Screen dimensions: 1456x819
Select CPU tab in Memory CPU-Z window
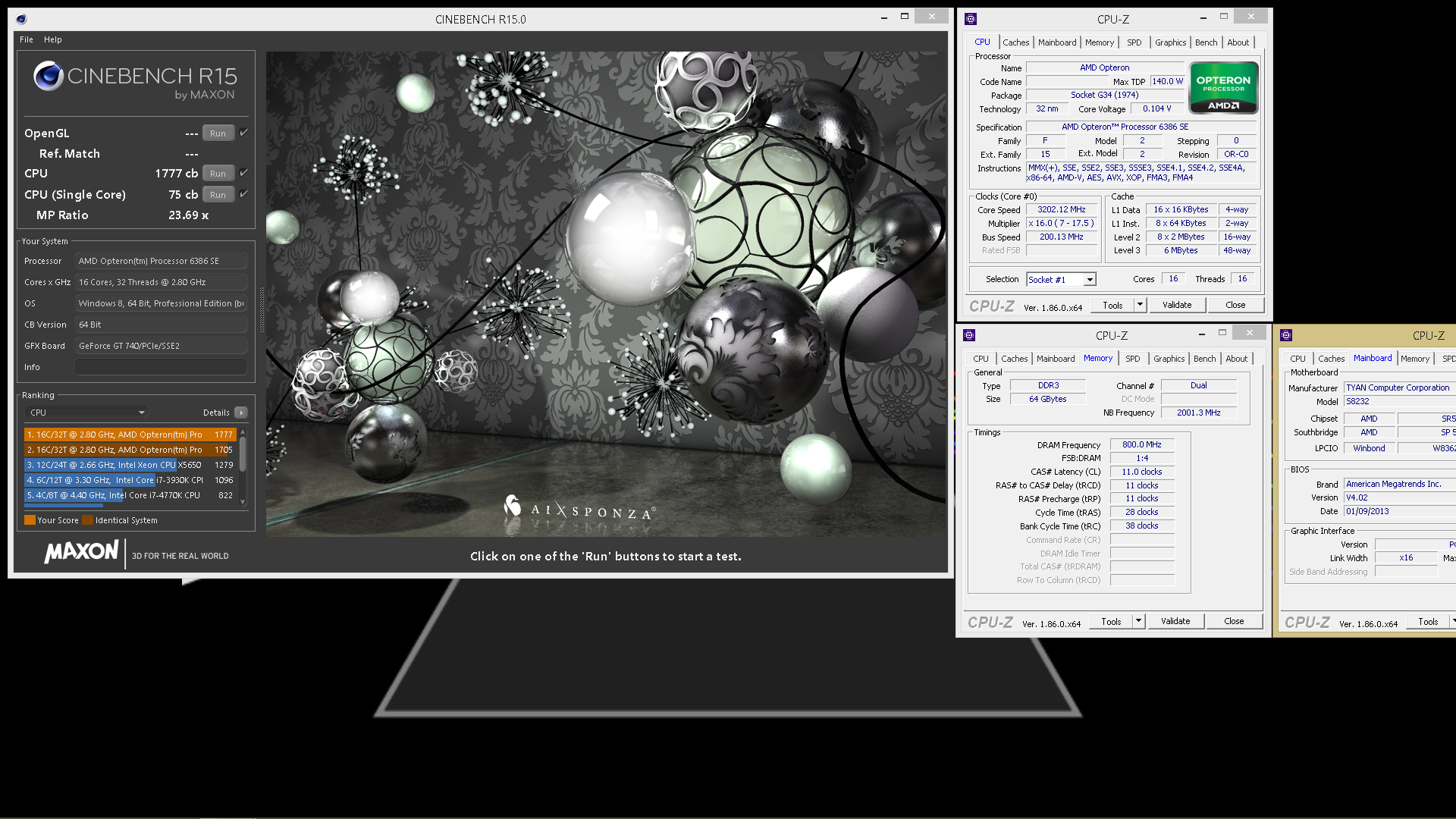pyautogui.click(x=981, y=359)
